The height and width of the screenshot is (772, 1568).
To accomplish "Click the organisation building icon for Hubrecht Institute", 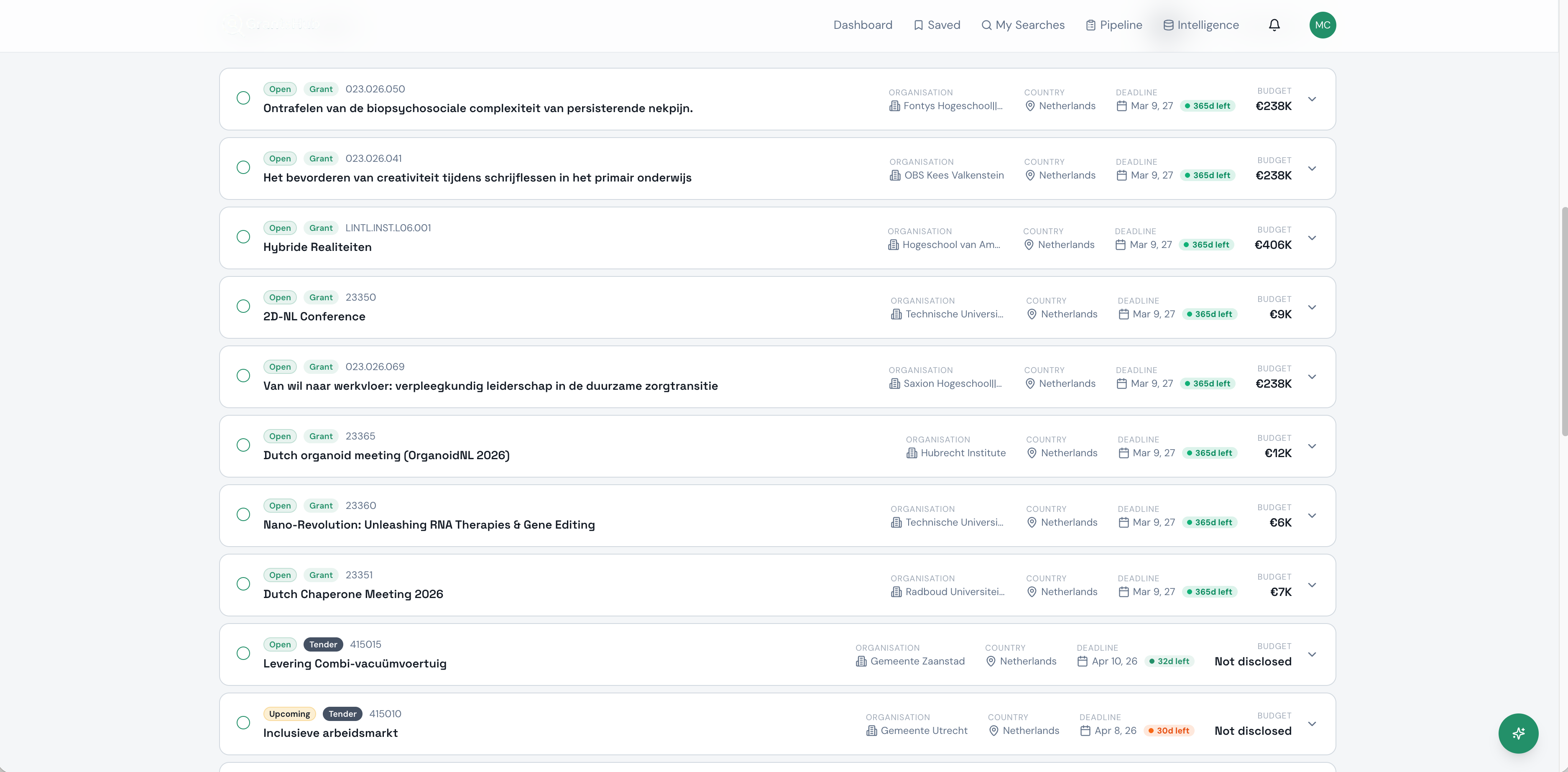I will (x=911, y=453).
